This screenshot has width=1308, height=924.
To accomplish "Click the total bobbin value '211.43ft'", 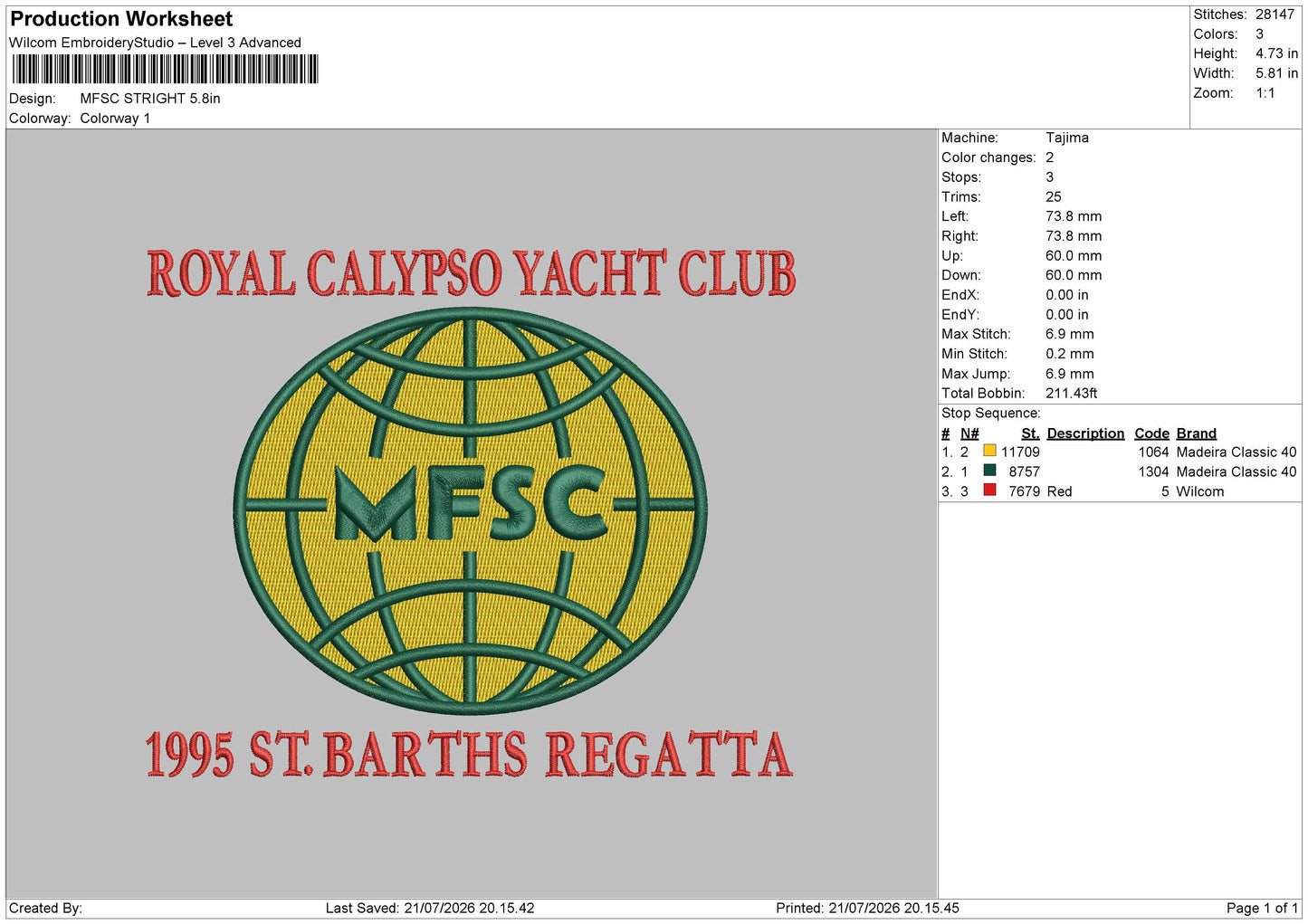I will (x=1072, y=394).
